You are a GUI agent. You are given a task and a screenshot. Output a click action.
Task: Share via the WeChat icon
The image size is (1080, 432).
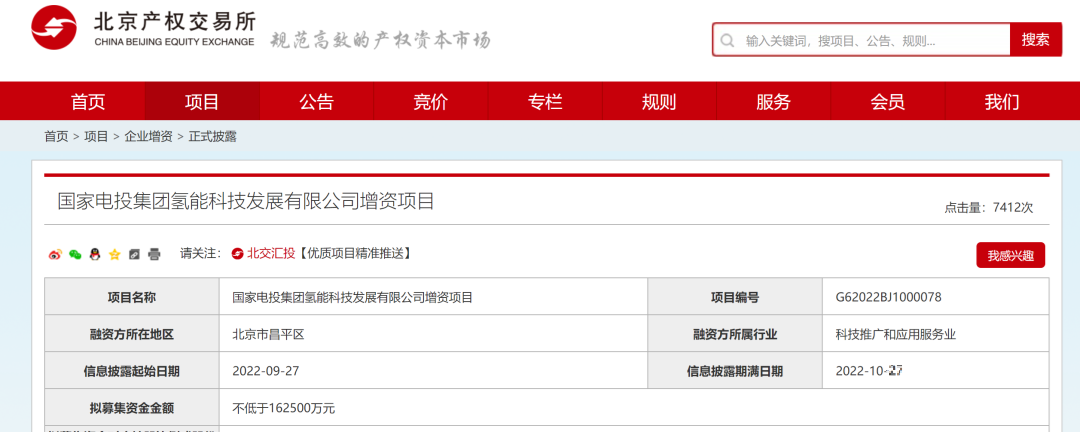(x=75, y=254)
